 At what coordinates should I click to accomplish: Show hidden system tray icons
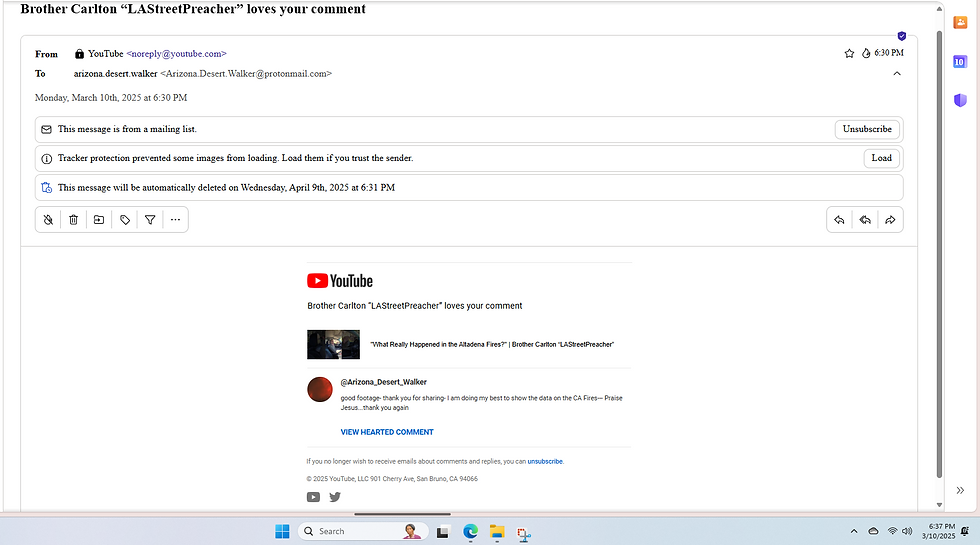pyautogui.click(x=854, y=531)
